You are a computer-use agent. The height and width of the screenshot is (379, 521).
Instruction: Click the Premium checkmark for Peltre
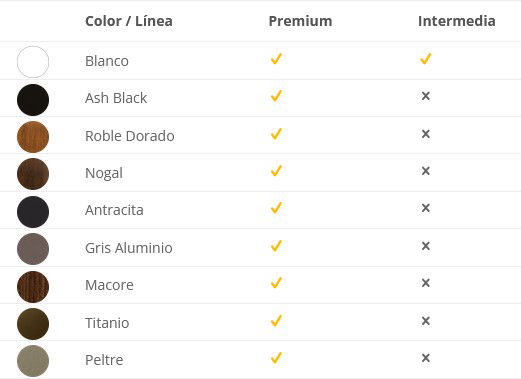pos(276,358)
